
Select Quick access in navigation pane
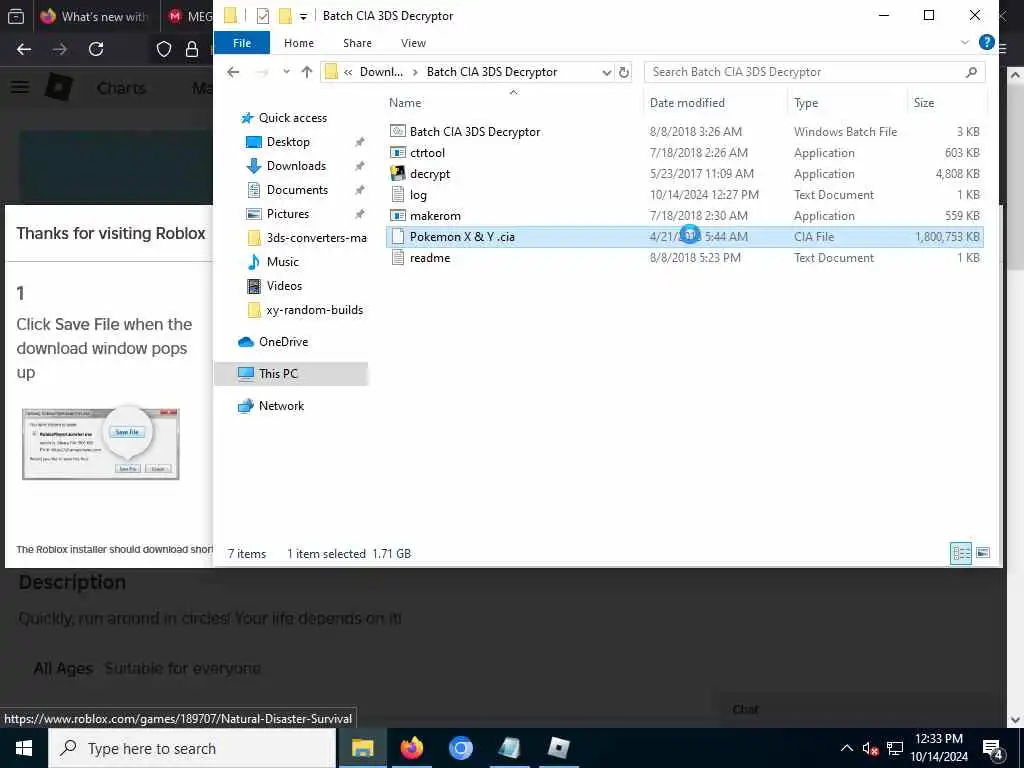click(293, 118)
